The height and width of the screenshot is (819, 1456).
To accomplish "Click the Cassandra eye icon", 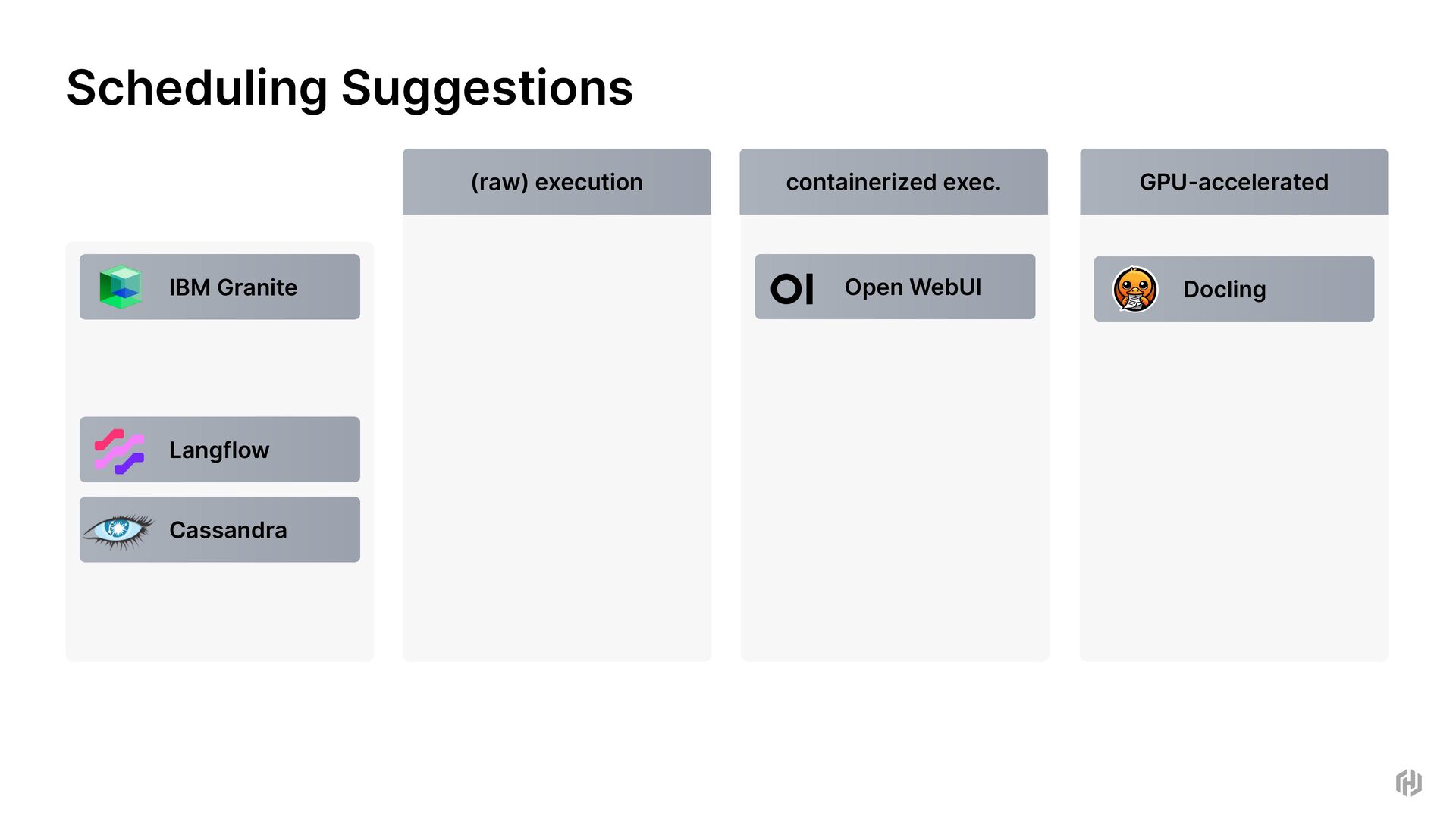I will pos(118,530).
